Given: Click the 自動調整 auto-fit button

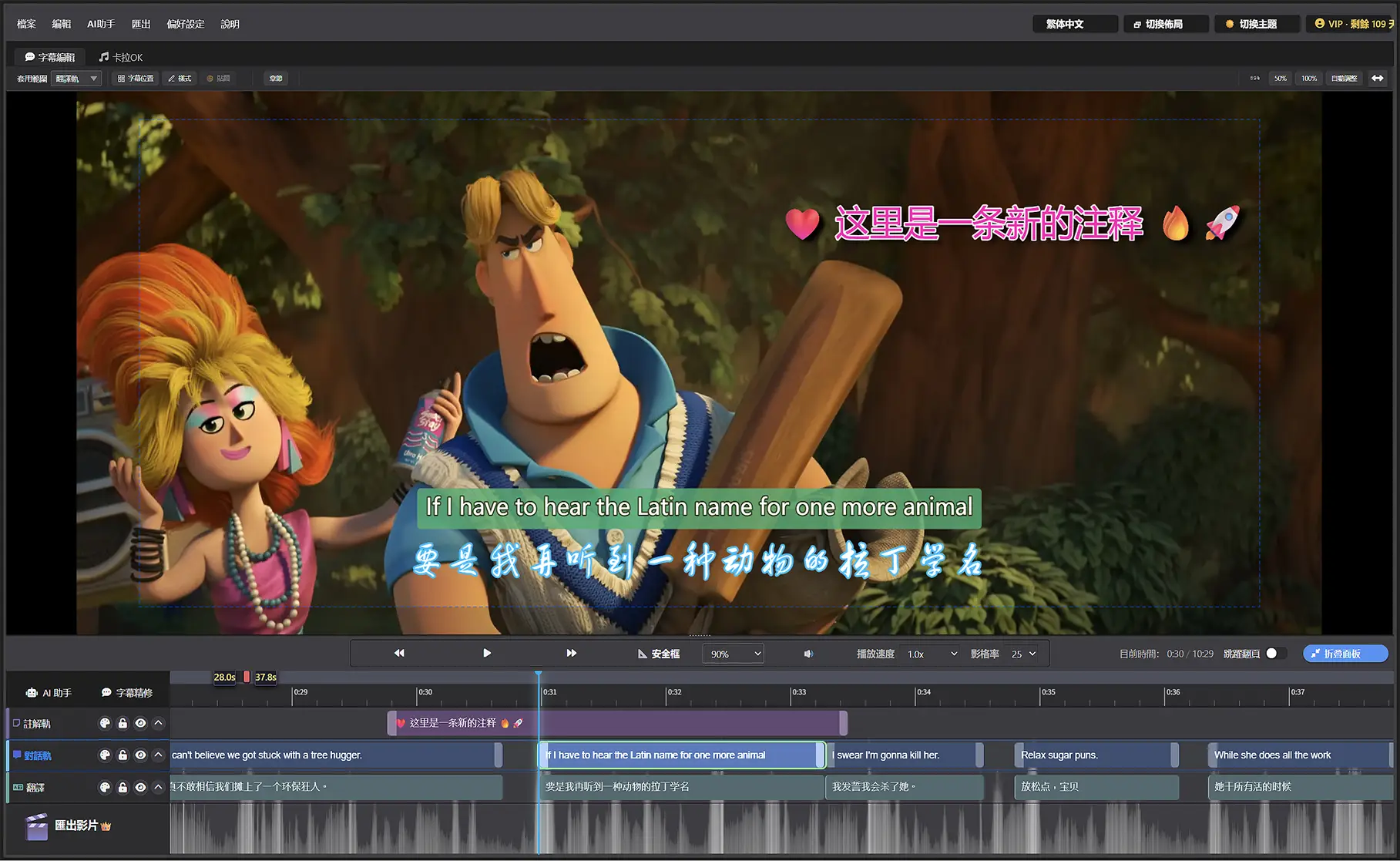Looking at the screenshot, I should [x=1345, y=79].
